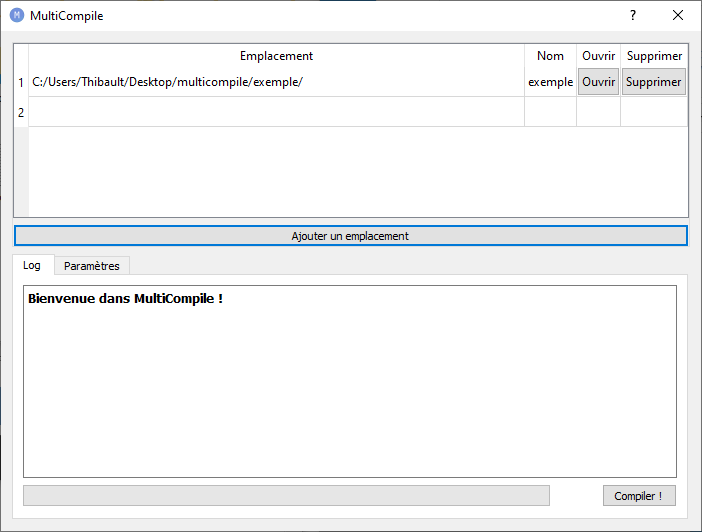Click the compile progress bar
The width and height of the screenshot is (702, 532).
tap(286, 496)
